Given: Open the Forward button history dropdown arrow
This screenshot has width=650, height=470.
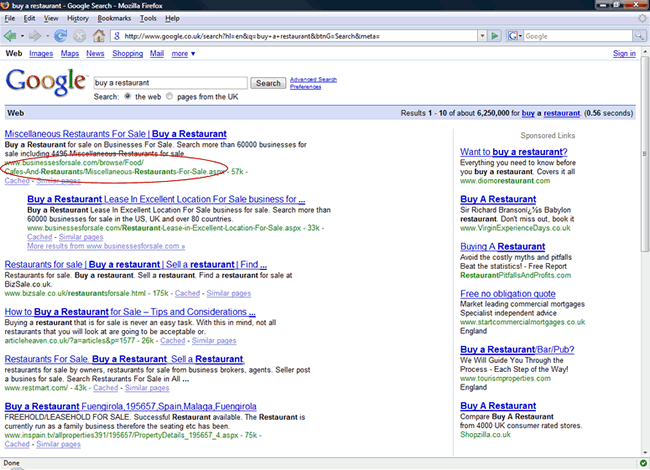Looking at the screenshot, I should point(47,36).
